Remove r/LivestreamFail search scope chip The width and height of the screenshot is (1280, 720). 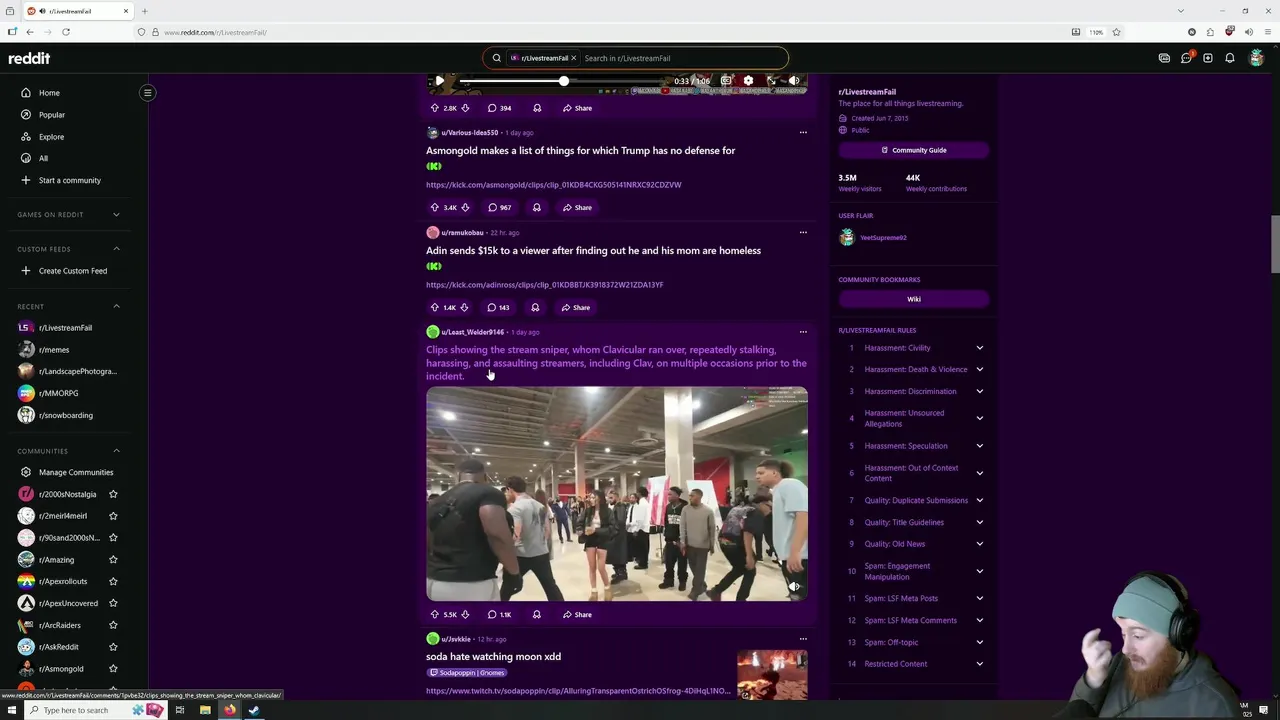(x=574, y=58)
